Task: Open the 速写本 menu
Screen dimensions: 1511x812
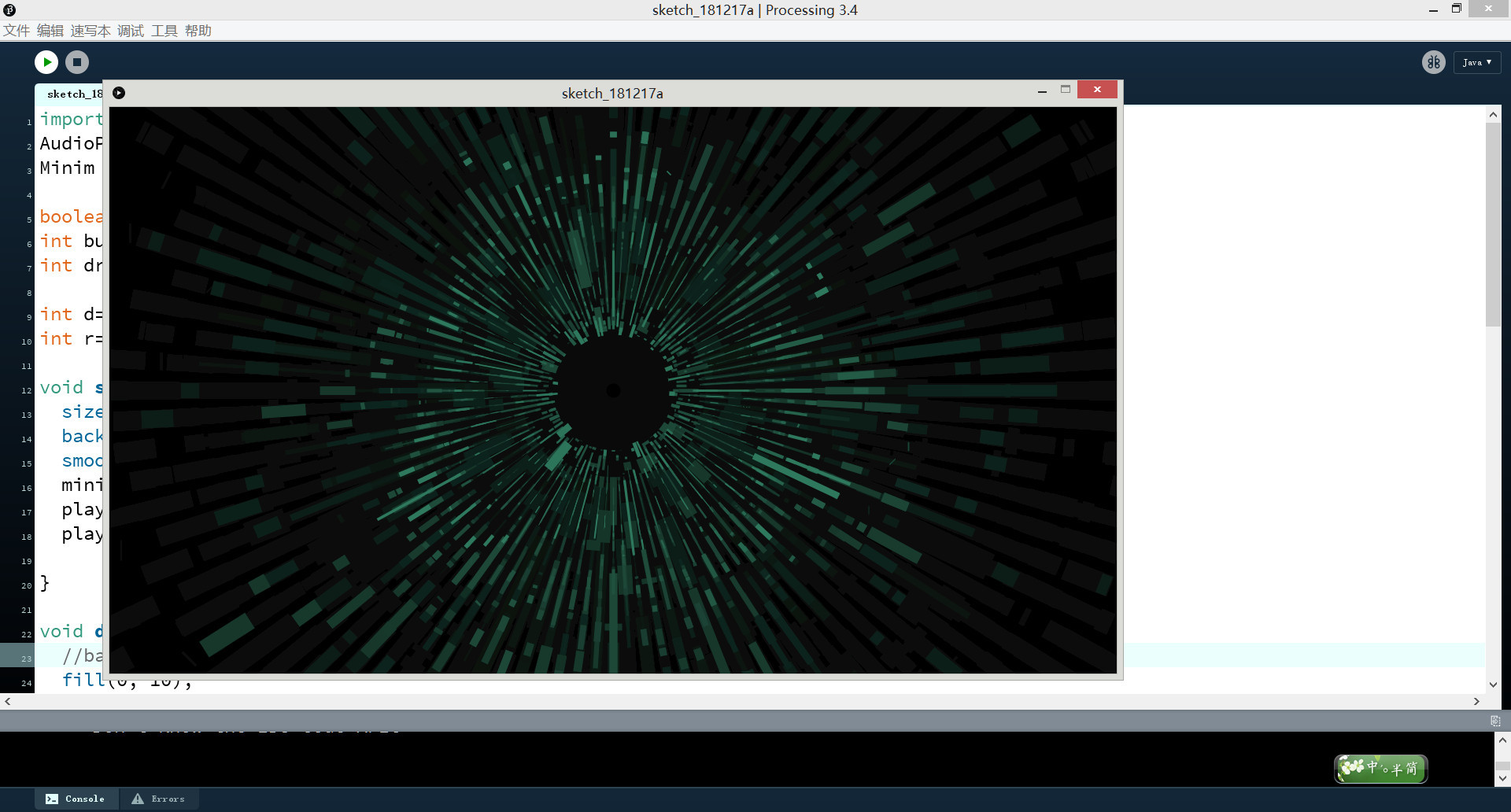Action: 91,31
